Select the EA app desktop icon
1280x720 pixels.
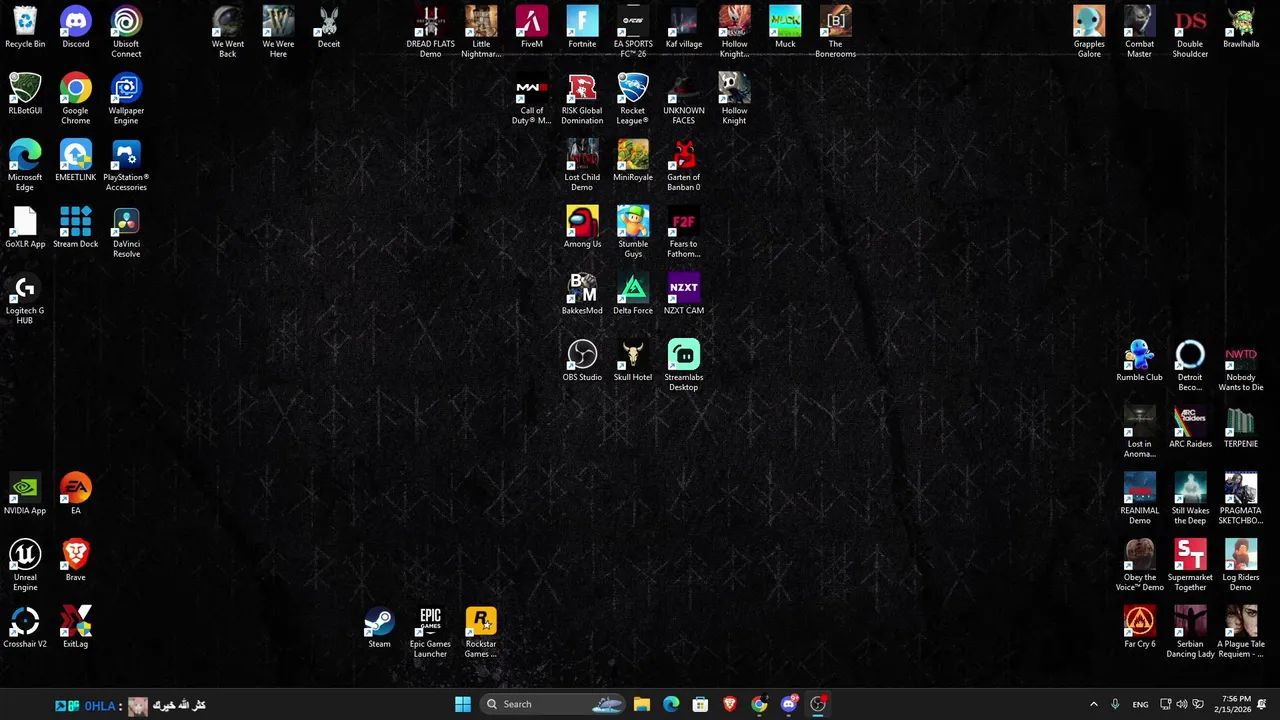tap(76, 494)
